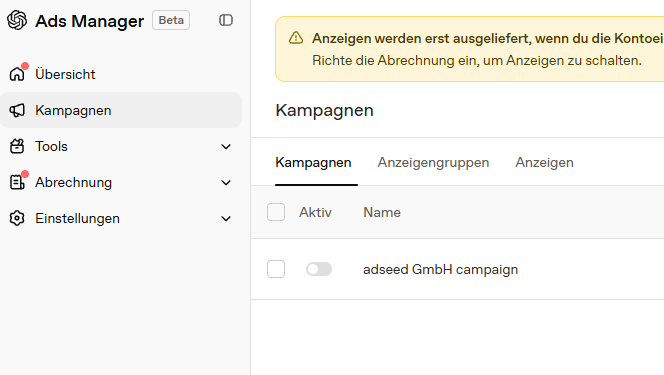The width and height of the screenshot is (664, 375).
Task: Expand the Einstellungen menu chevron
Action: 226,219
